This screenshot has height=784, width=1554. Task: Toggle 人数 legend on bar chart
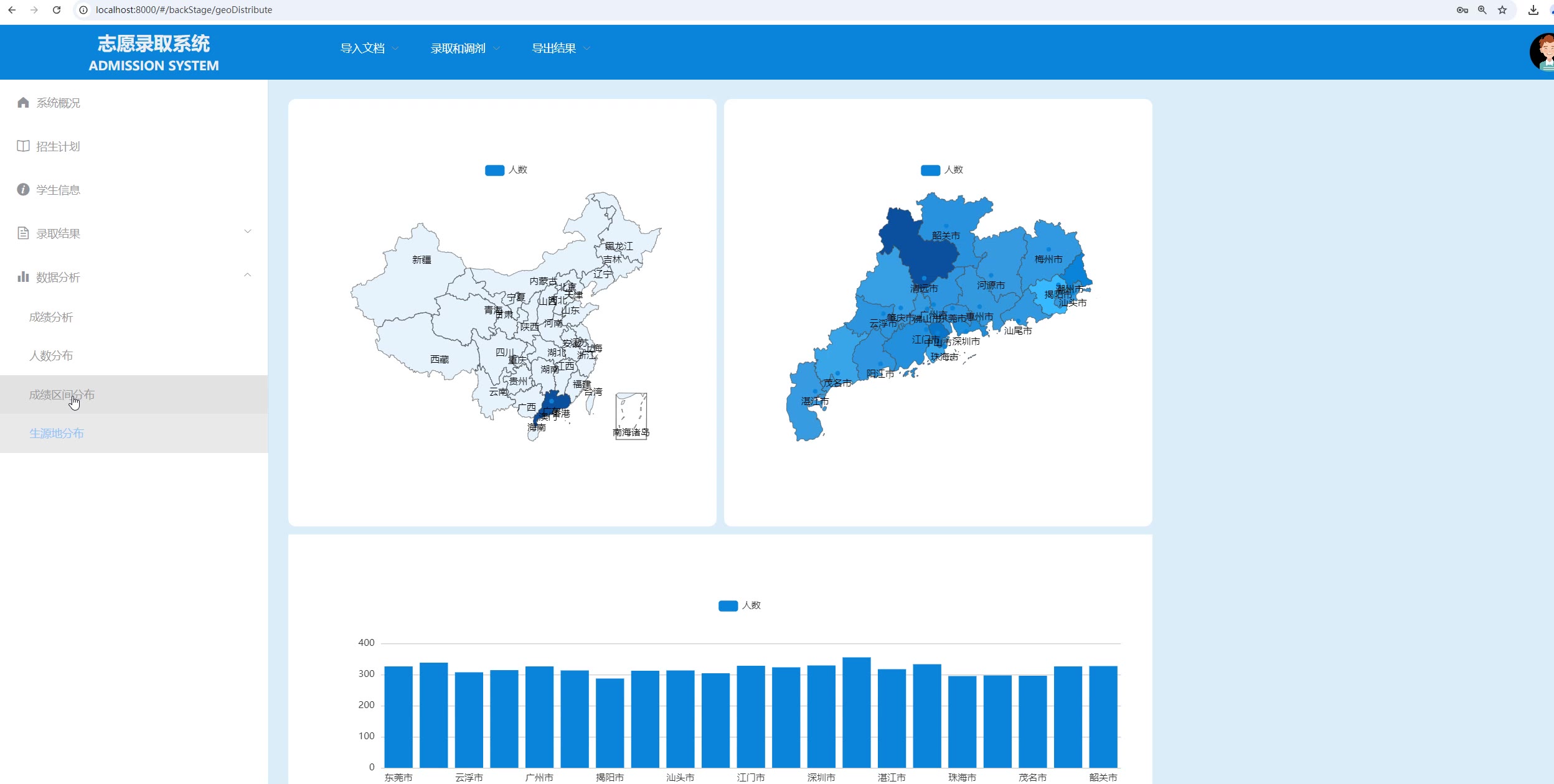pos(728,605)
